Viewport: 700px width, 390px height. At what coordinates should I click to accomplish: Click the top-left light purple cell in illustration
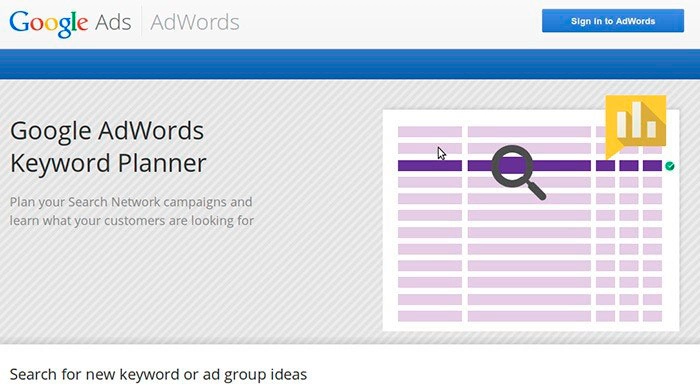pos(430,132)
